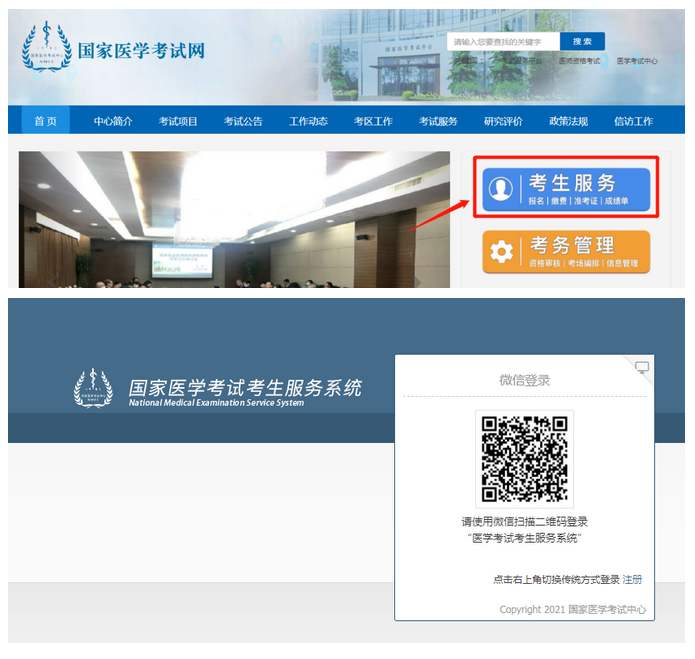695x659 pixels.
Task: Click the National Medical Examination Service System subtitle
Action: pyautogui.click(x=216, y=402)
